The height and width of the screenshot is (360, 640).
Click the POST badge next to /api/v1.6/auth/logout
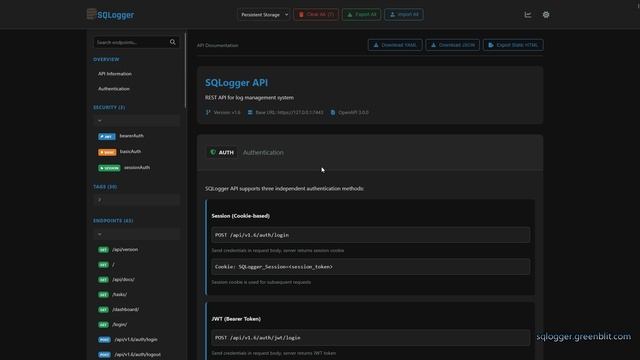pos(104,355)
